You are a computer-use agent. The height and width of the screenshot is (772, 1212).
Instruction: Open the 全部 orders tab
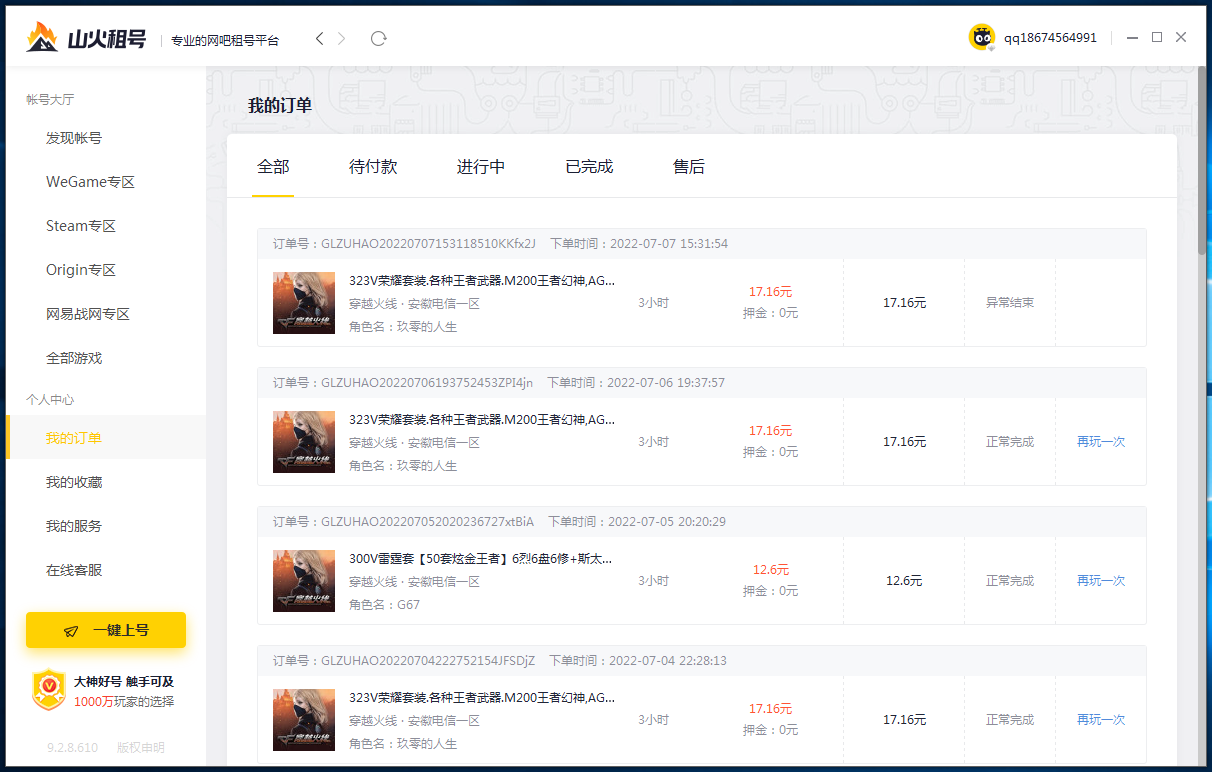(273, 167)
